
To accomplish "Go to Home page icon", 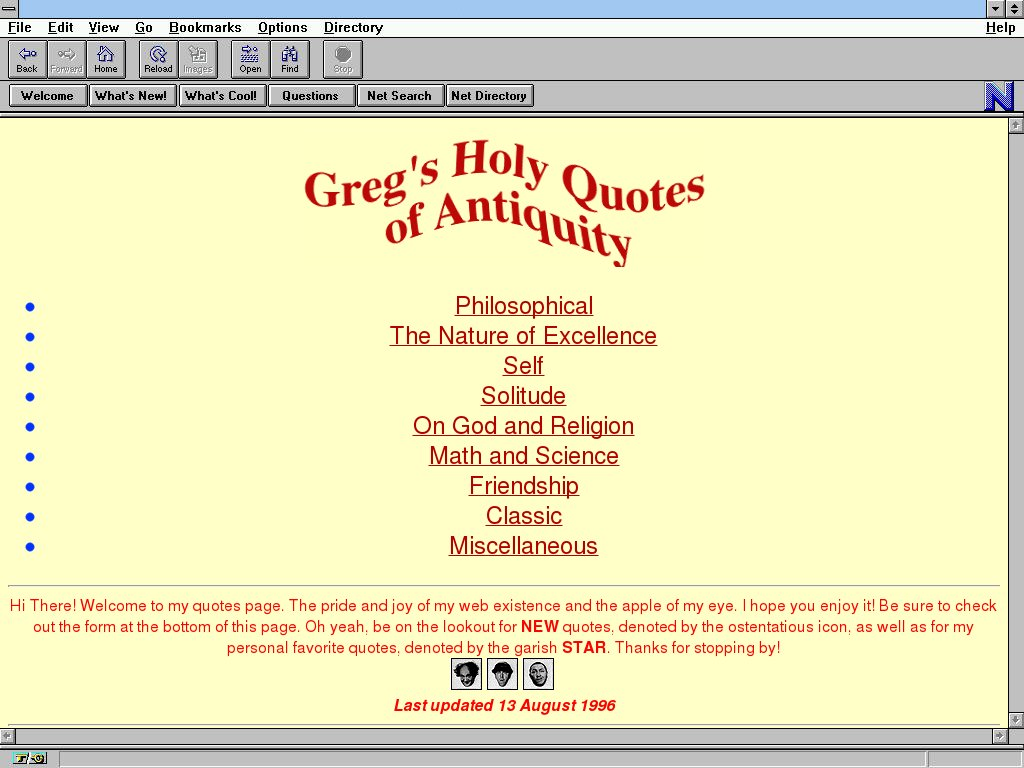I will pyautogui.click(x=105, y=59).
